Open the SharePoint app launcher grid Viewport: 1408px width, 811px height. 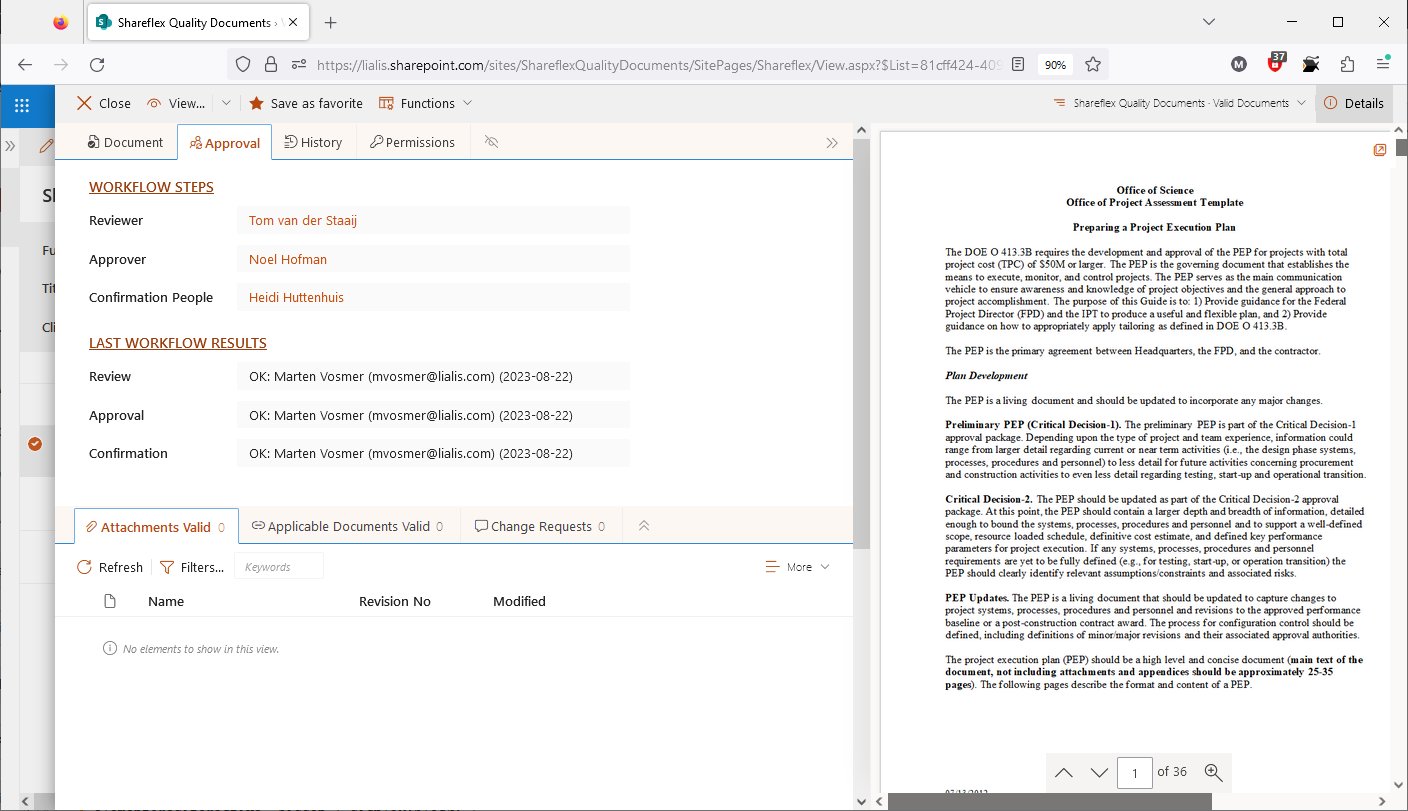tap(22, 104)
